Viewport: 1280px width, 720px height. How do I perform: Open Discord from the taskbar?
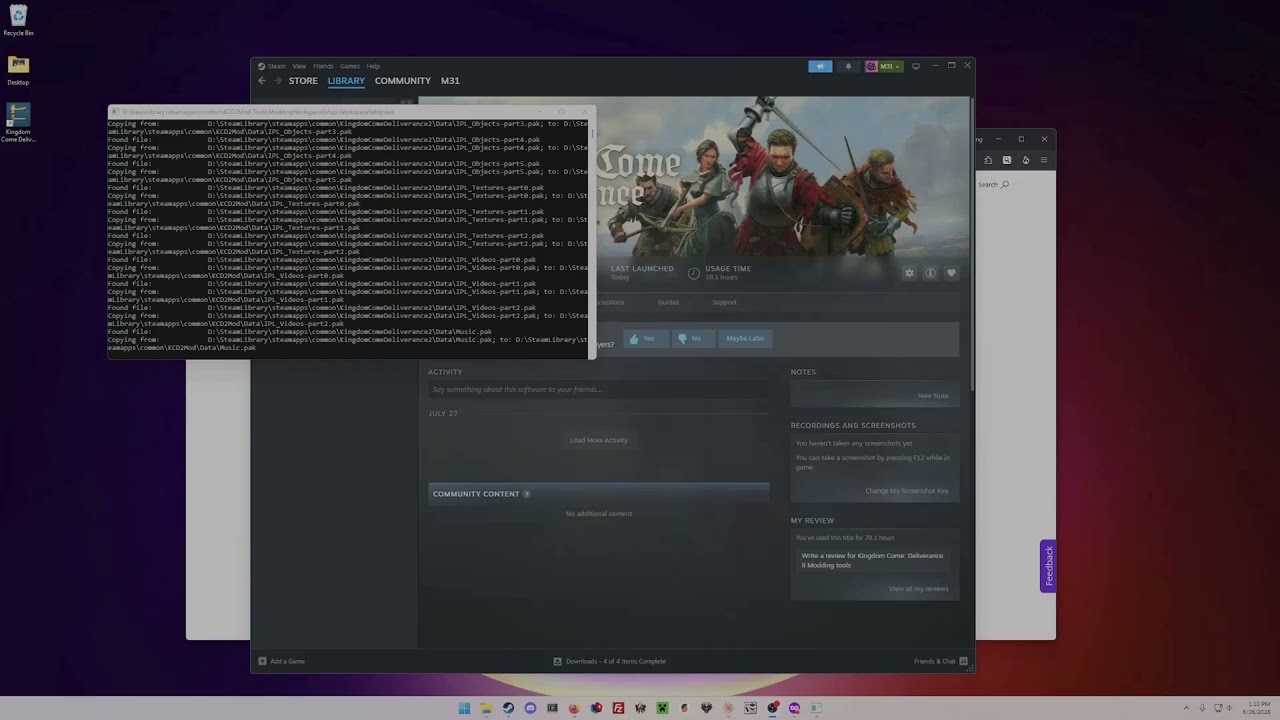tap(530, 708)
